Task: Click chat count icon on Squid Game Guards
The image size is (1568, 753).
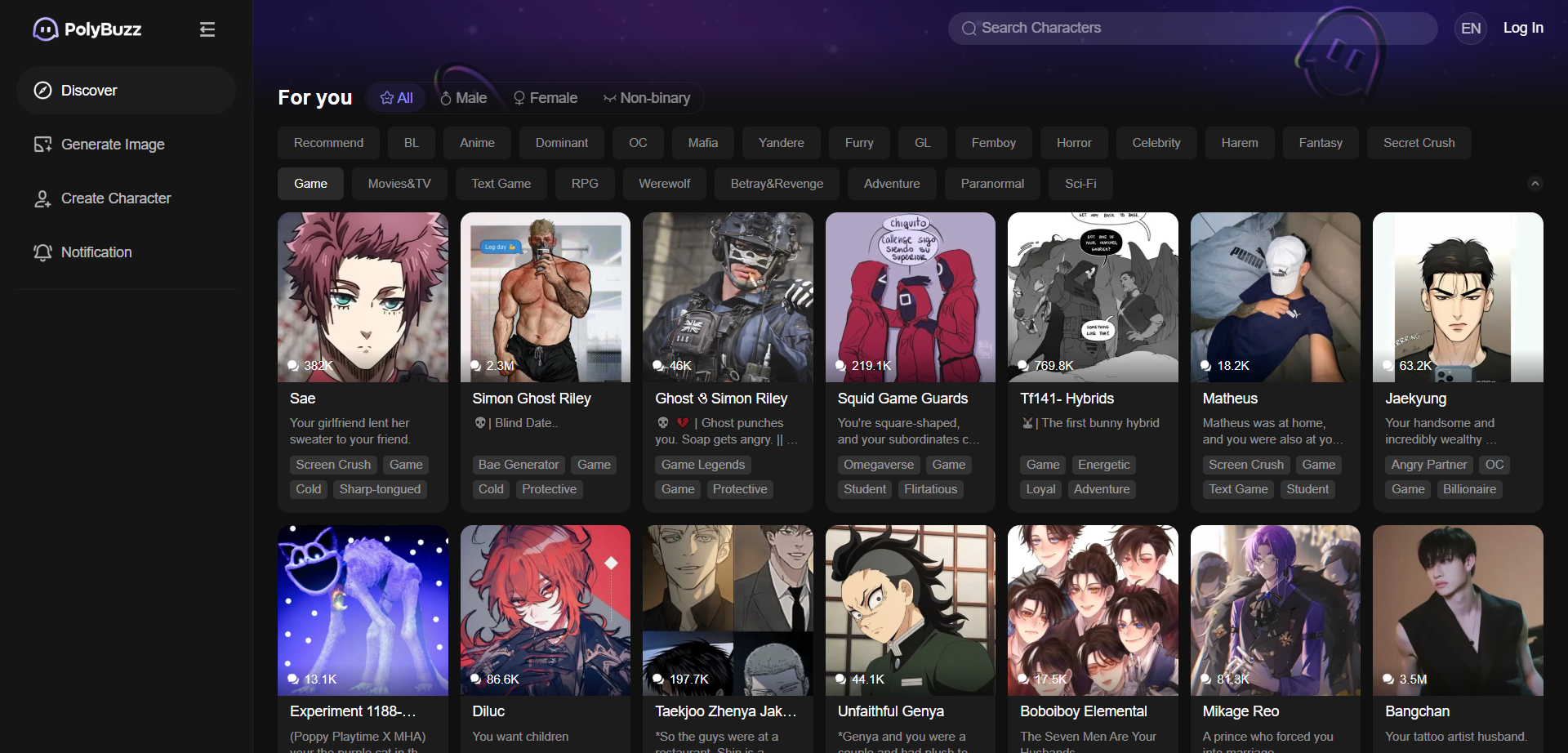Action: 841,366
